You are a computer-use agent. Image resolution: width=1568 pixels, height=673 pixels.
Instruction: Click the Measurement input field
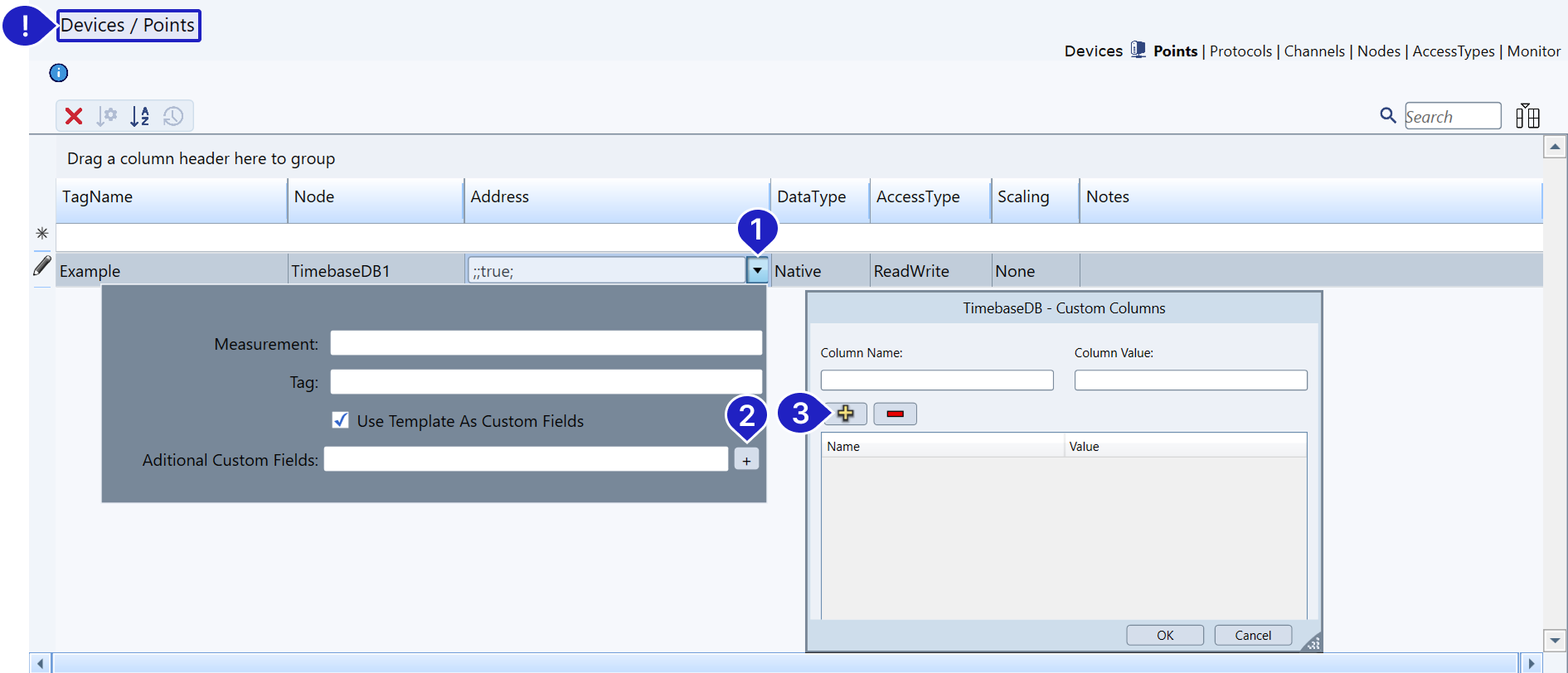(546, 343)
